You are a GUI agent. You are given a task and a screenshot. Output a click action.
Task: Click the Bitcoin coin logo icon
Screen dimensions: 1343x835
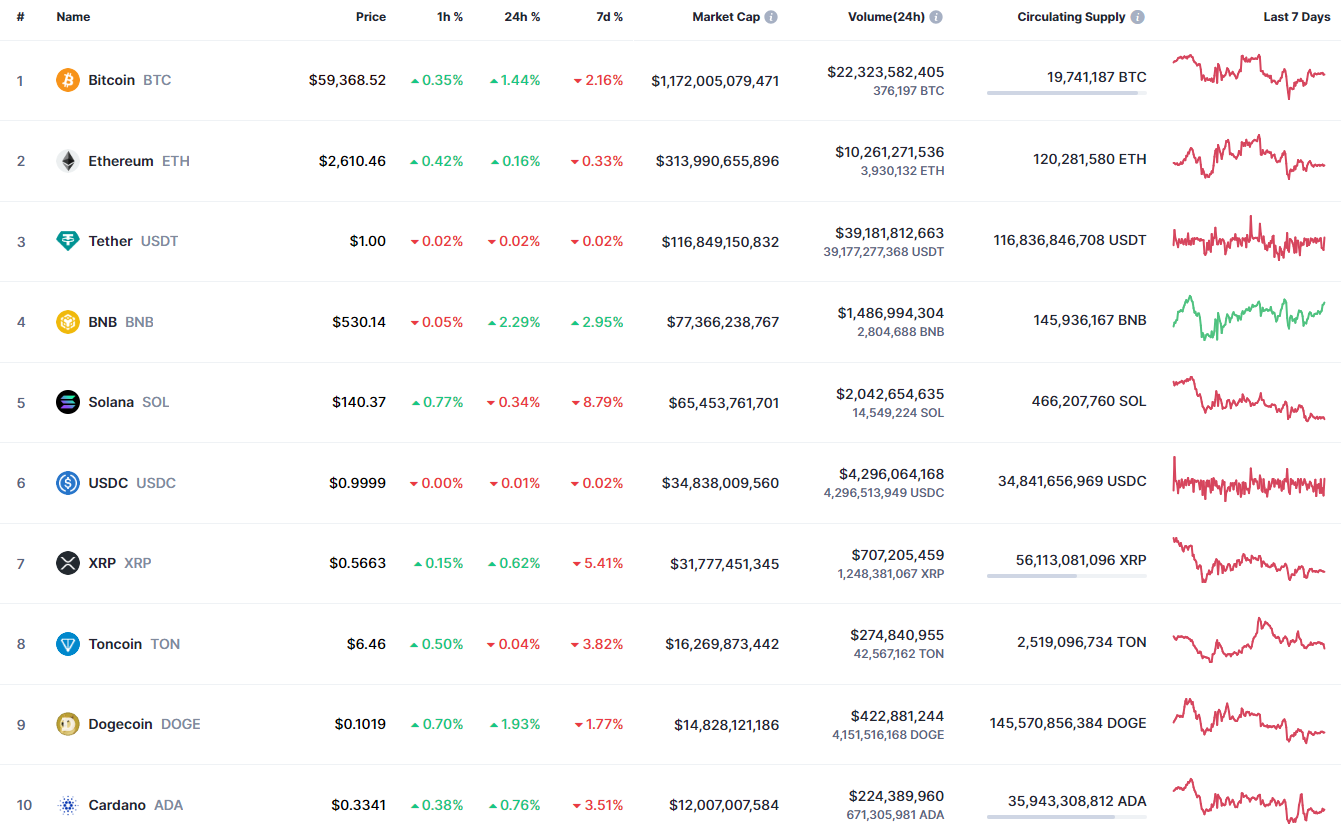pyautogui.click(x=68, y=80)
